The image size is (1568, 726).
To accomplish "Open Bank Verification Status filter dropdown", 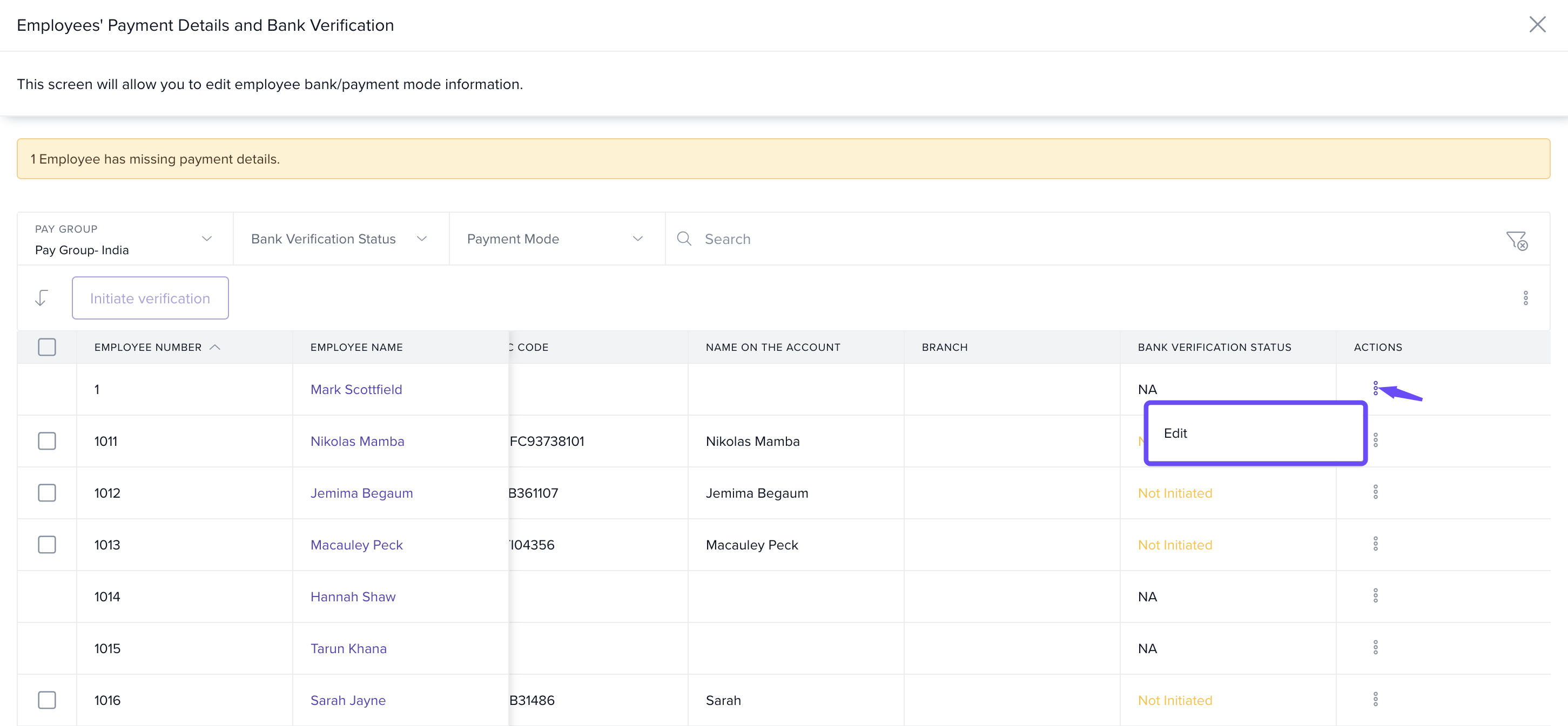I will click(340, 239).
